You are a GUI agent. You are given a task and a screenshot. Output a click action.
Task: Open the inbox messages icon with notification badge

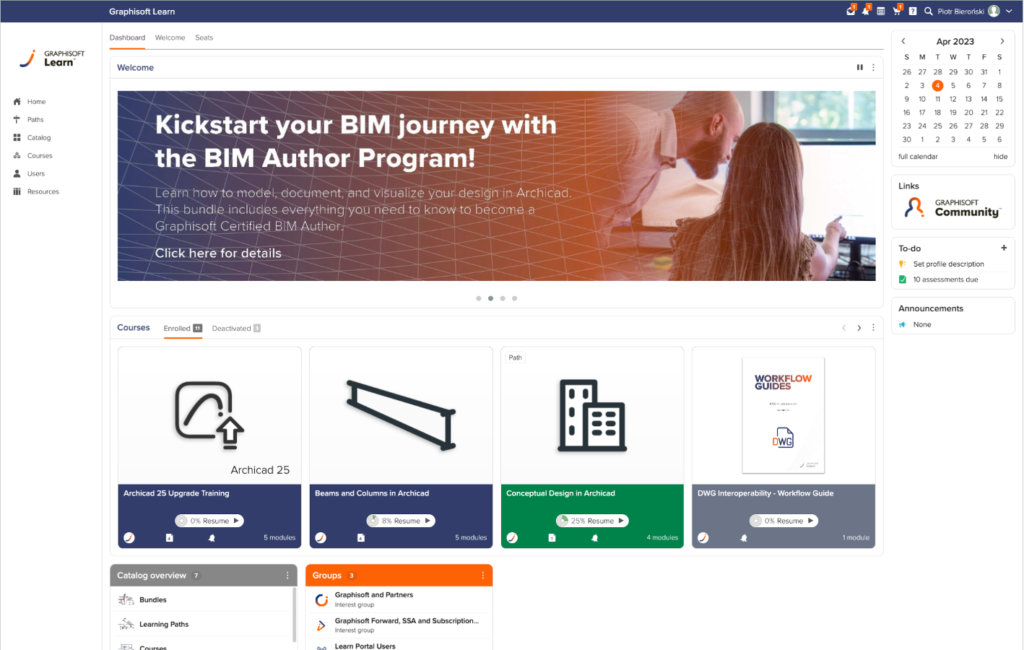point(851,10)
